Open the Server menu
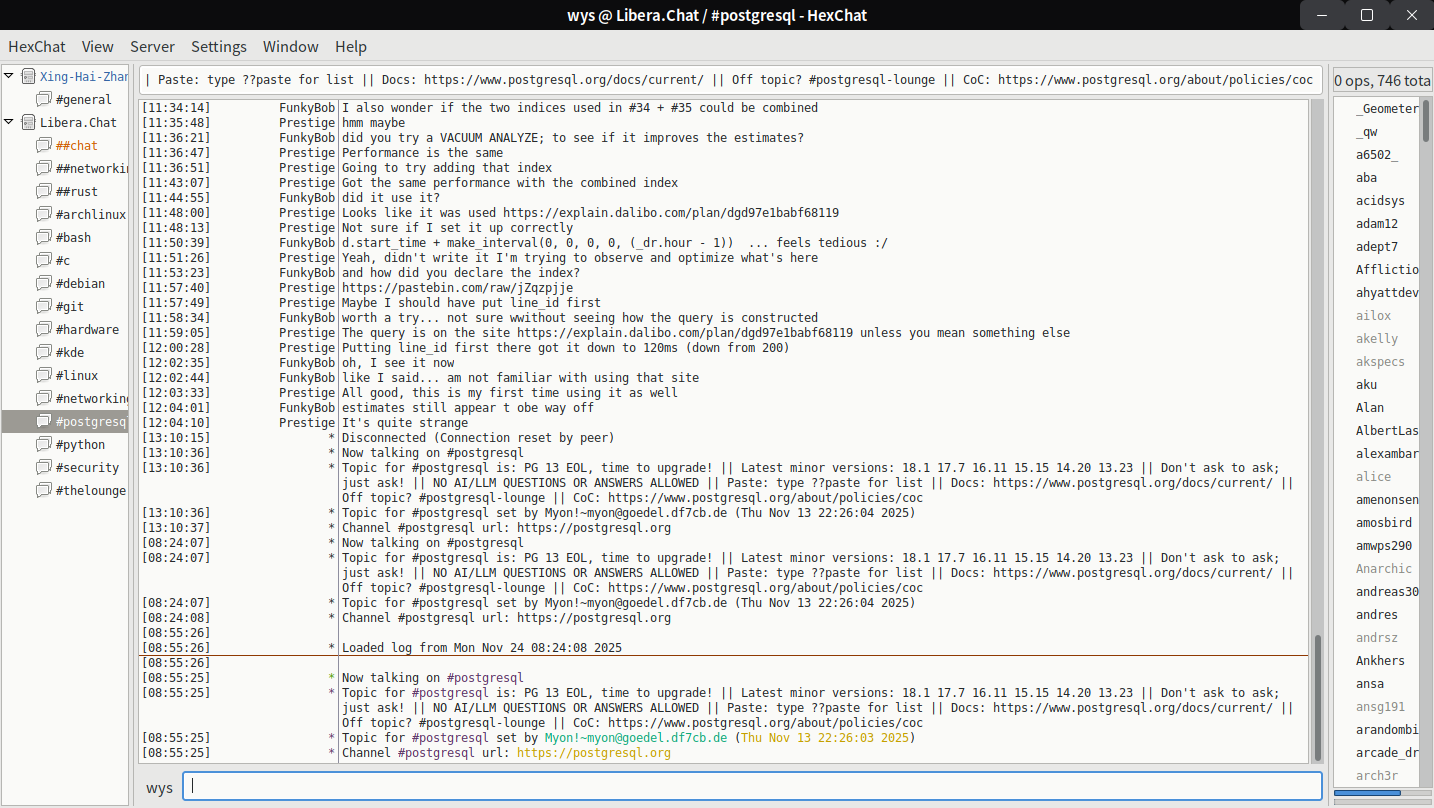The width and height of the screenshot is (1434, 808). (x=152, y=47)
